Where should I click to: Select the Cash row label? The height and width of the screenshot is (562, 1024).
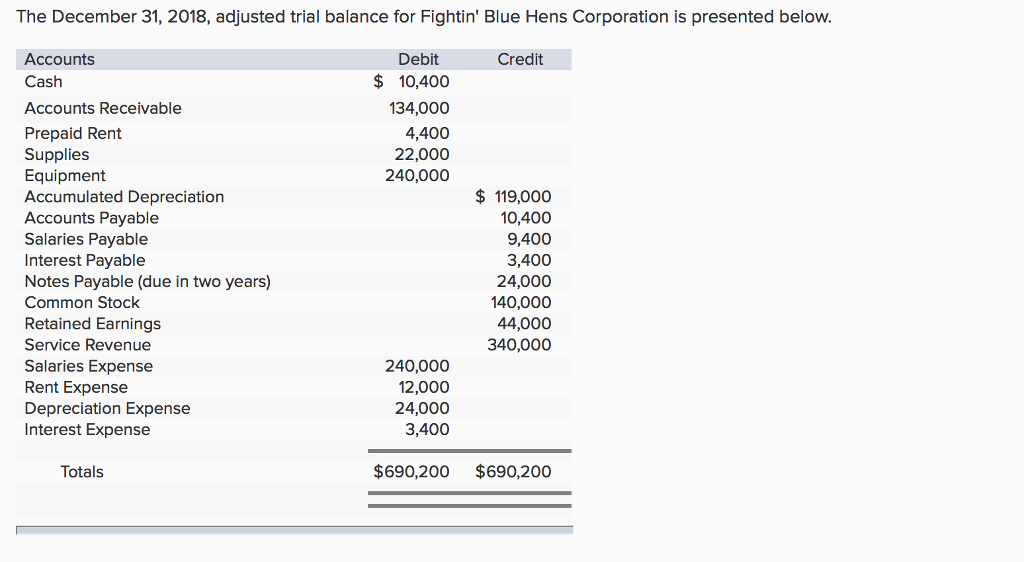pos(43,82)
